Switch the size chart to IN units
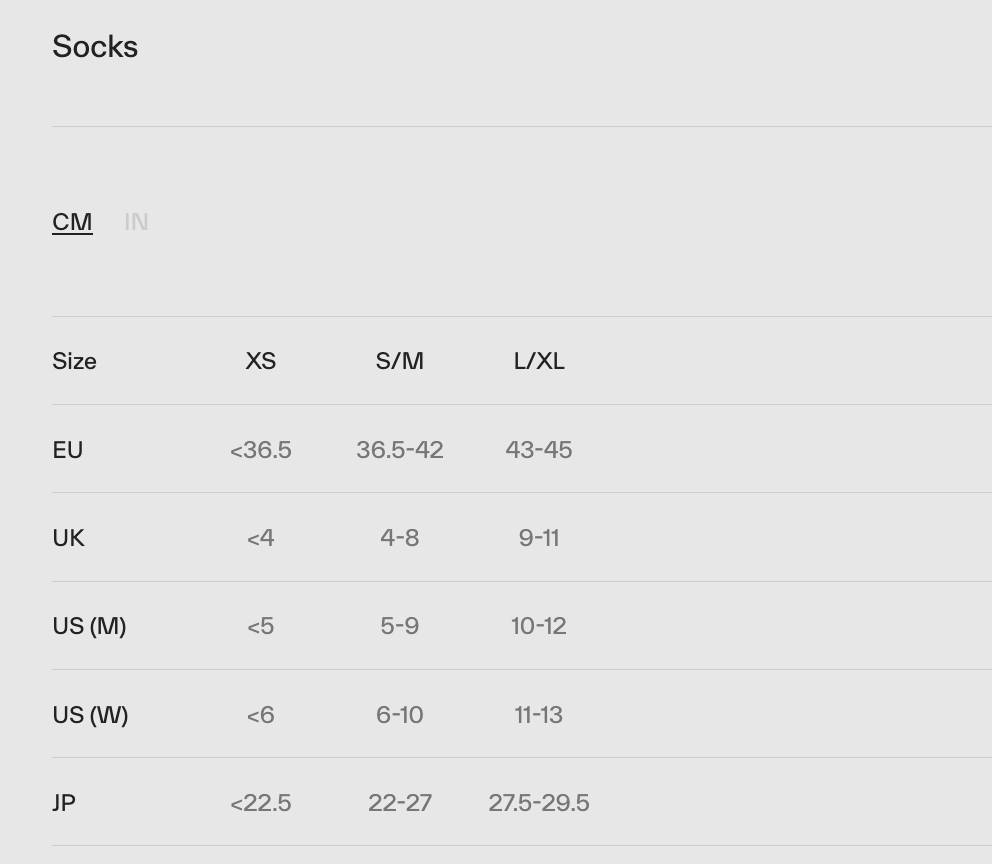This screenshot has height=864, width=992. [136, 222]
